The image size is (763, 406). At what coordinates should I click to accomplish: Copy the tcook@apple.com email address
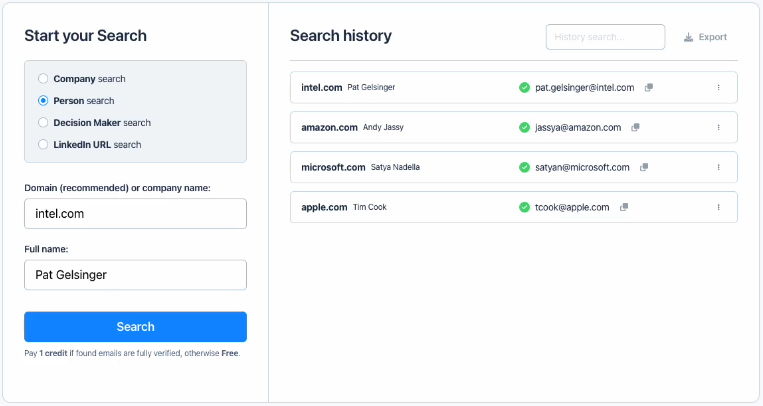pyautogui.click(x=624, y=208)
